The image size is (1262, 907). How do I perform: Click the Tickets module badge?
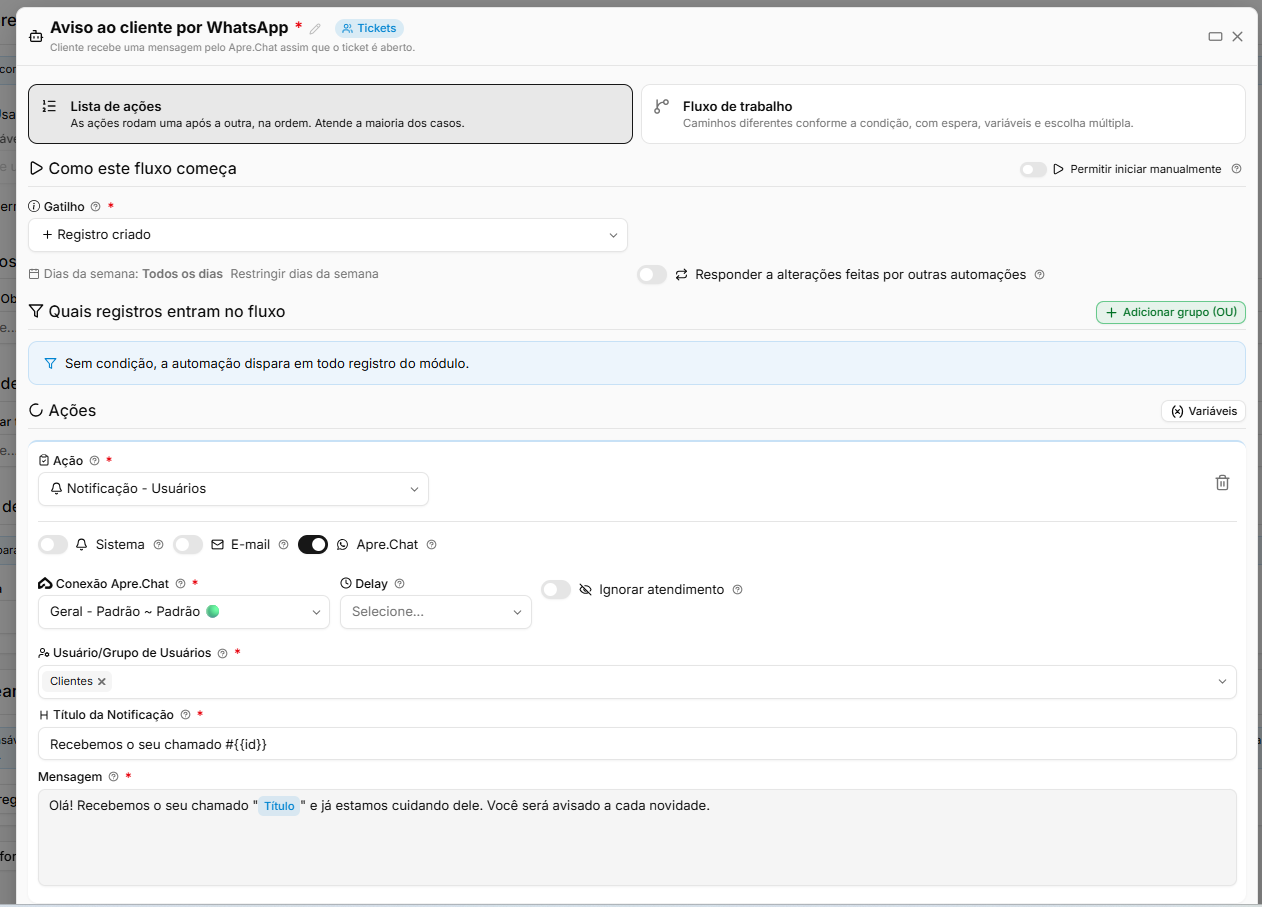(369, 29)
